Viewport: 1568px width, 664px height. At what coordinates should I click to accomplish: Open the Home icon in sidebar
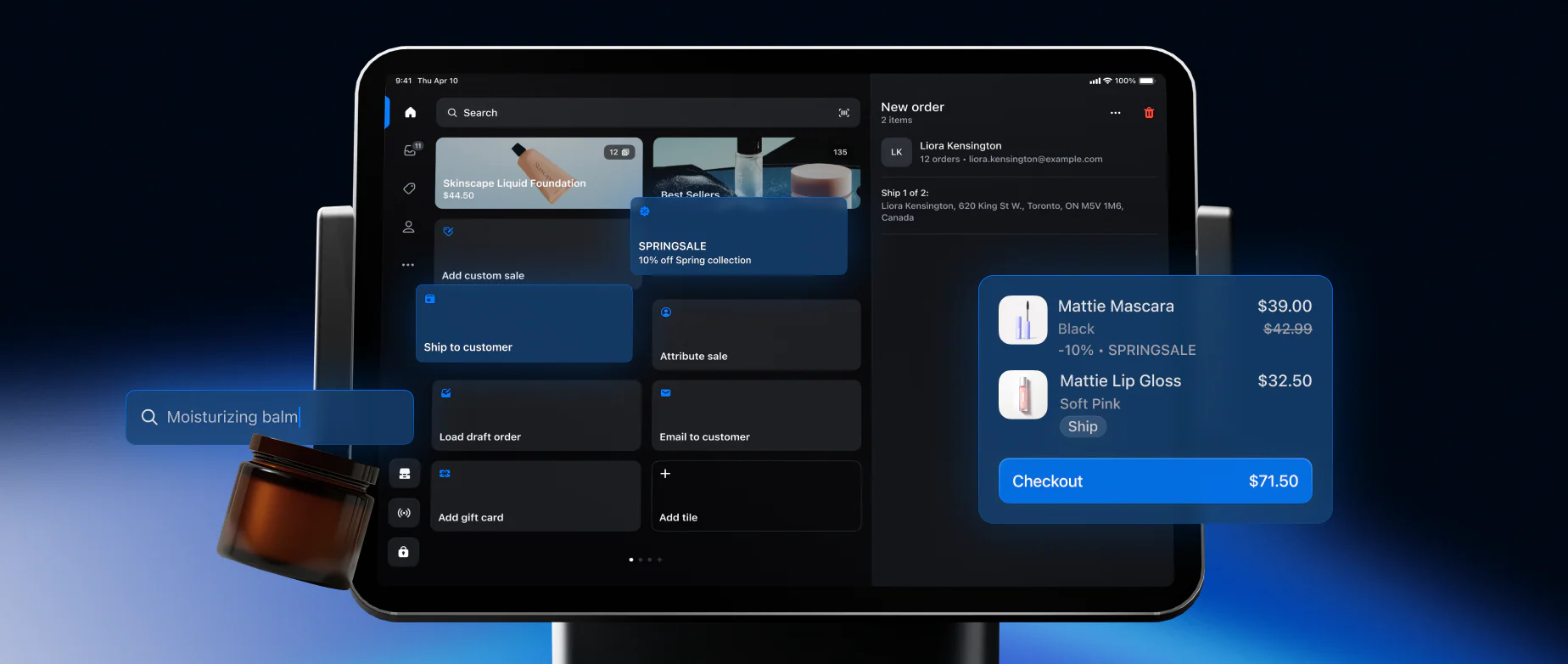click(x=410, y=113)
